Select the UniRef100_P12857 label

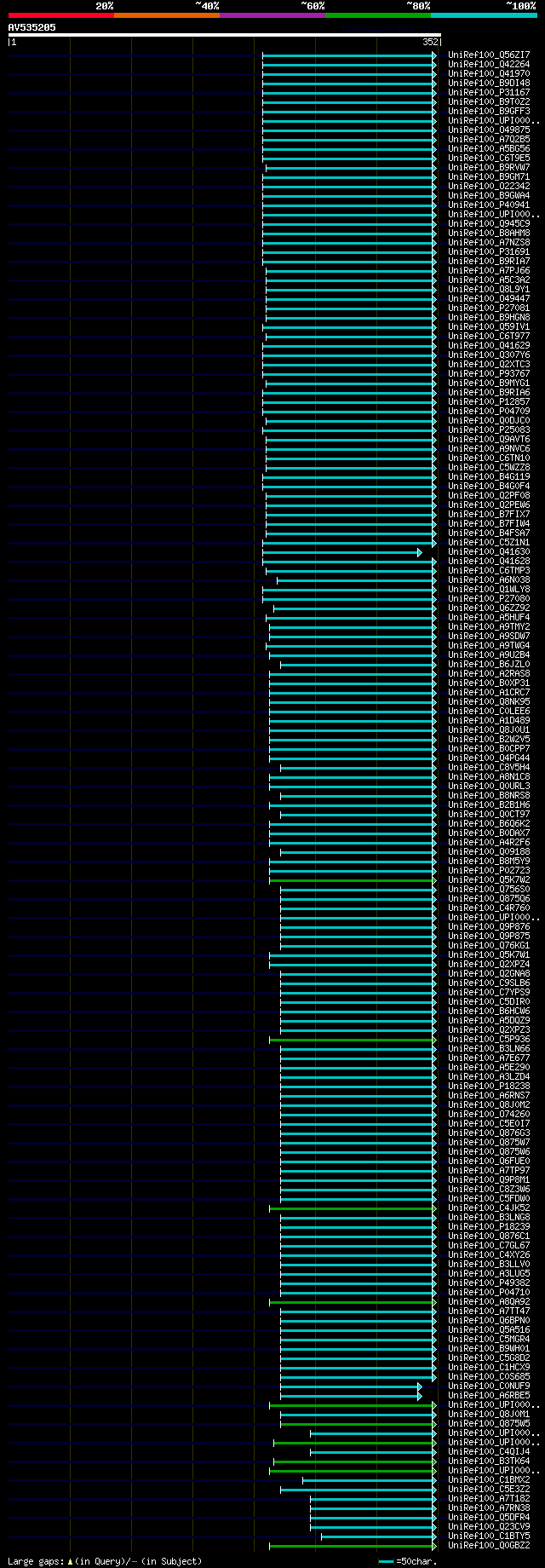pyautogui.click(x=489, y=401)
